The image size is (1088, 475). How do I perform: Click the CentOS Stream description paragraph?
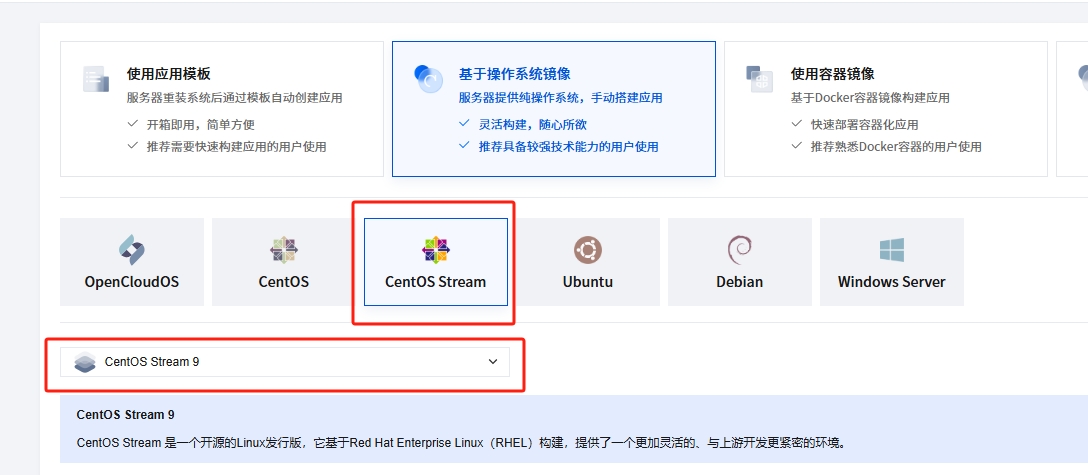pyautogui.click(x=461, y=442)
